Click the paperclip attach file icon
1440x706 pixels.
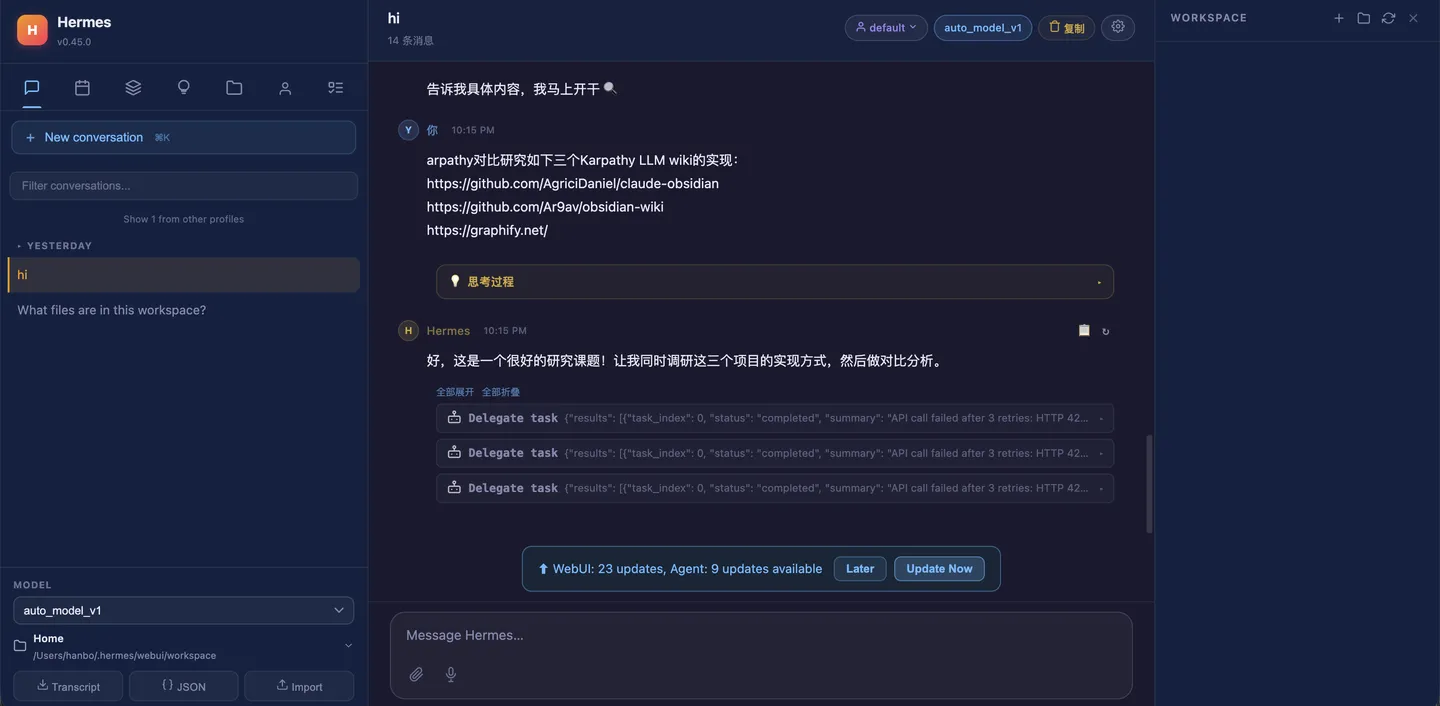[416, 674]
